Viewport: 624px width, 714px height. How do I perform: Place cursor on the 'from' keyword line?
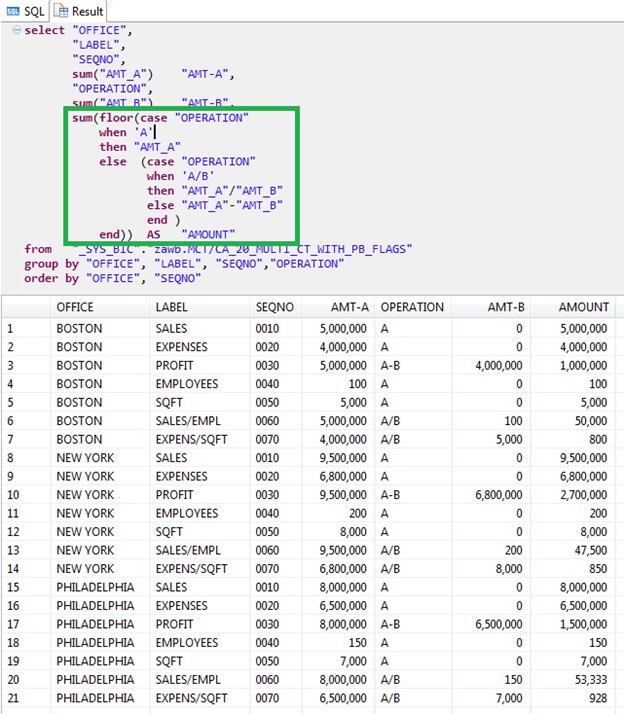[218, 249]
